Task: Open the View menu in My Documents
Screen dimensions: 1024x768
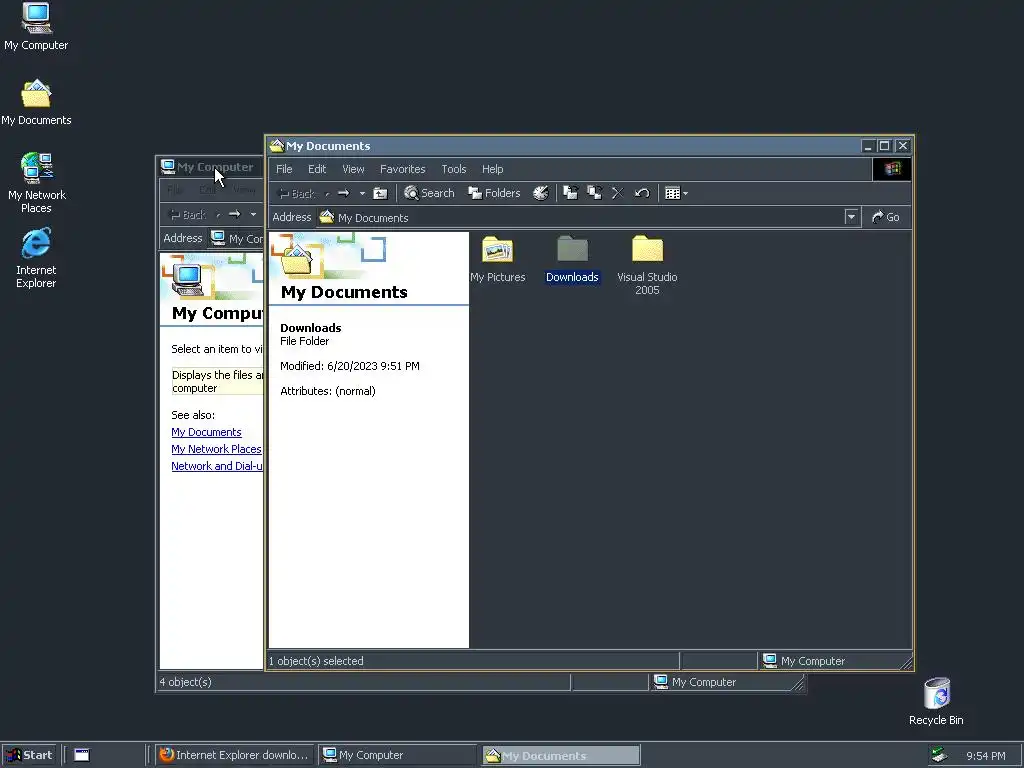Action: point(353,169)
